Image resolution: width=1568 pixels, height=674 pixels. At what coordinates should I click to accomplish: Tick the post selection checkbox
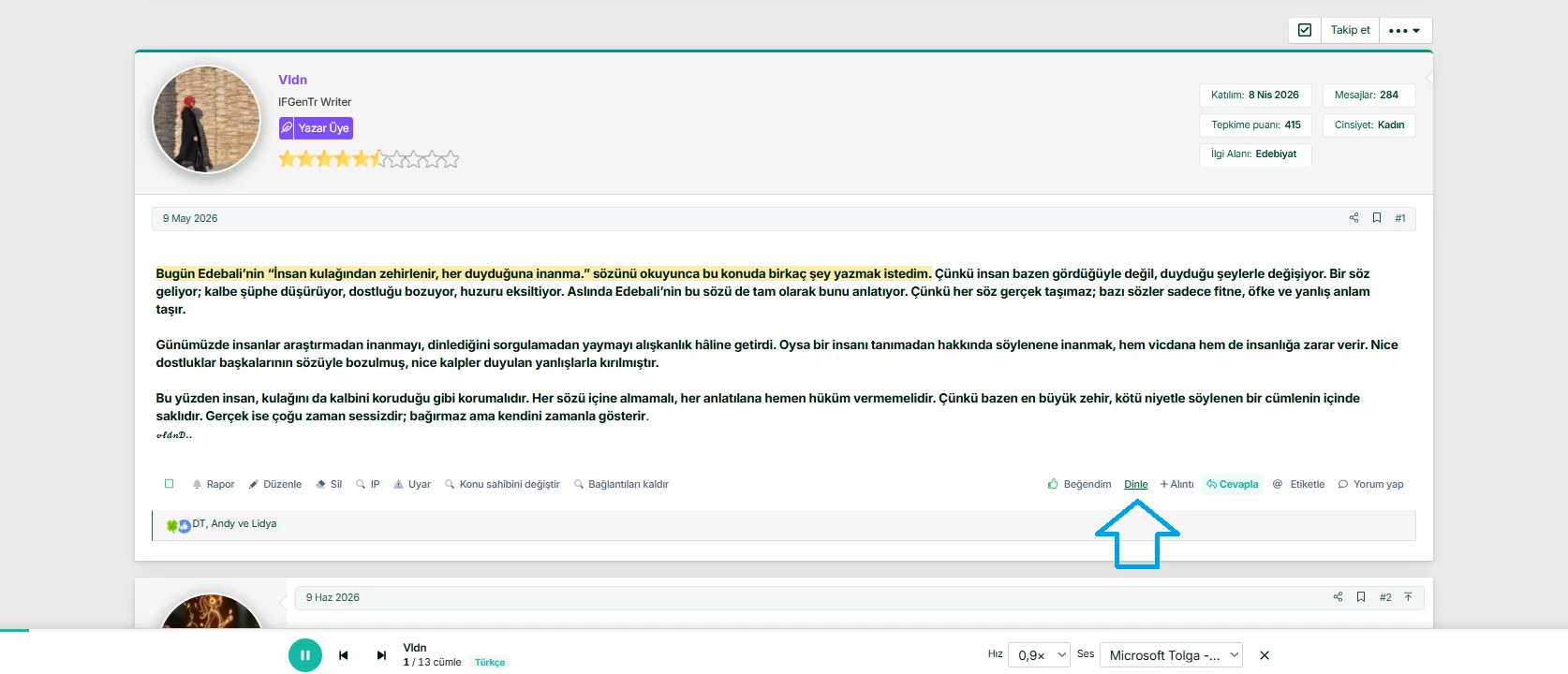[170, 484]
